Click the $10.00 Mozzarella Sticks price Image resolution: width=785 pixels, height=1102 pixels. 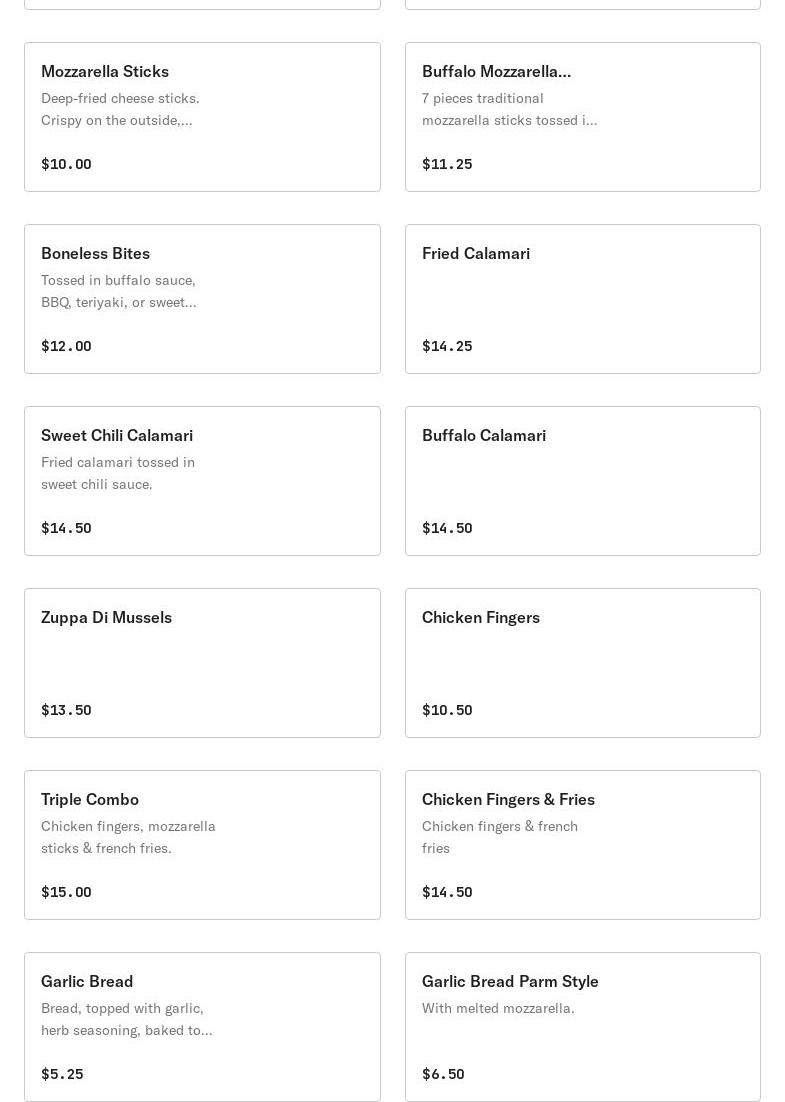[x=66, y=164]
